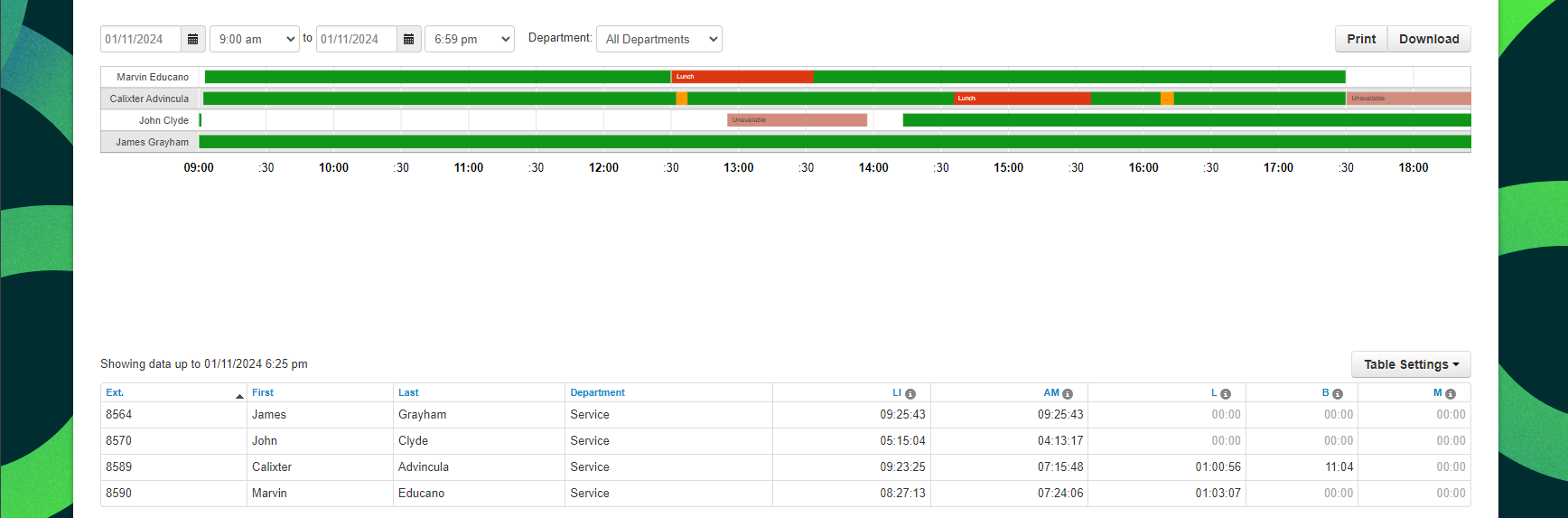Sort table by Ext. column header
This screenshot has width=1568, height=518.
pyautogui.click(x=115, y=392)
